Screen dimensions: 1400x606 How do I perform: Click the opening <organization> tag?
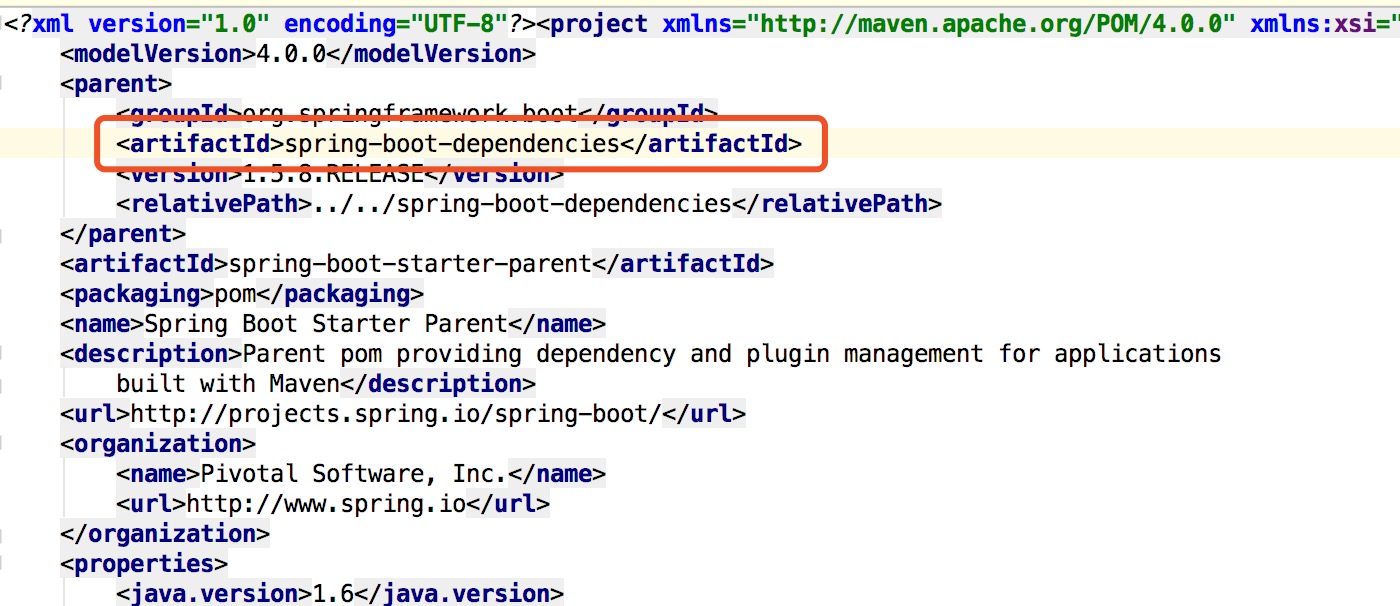point(158,444)
